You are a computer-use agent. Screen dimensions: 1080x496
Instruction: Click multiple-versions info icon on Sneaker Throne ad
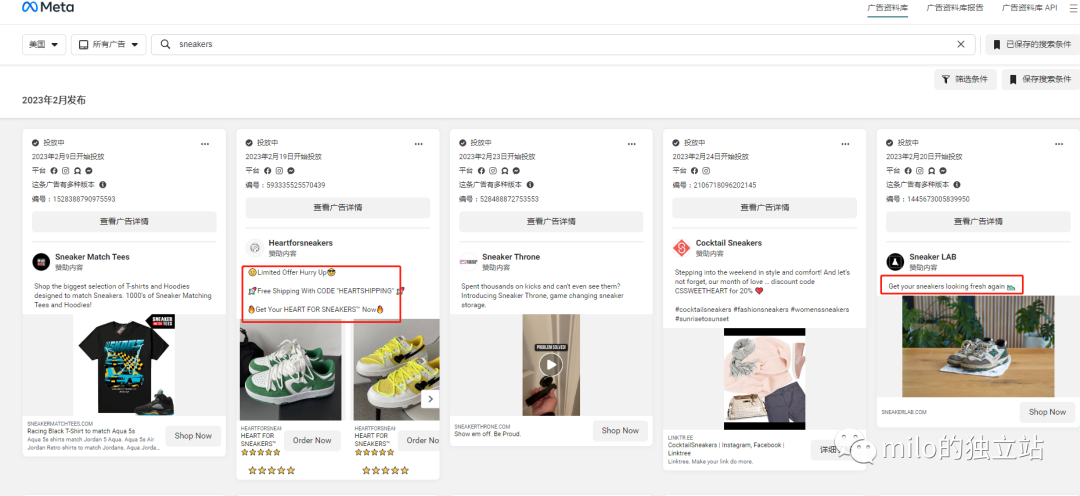pyautogui.click(x=530, y=185)
